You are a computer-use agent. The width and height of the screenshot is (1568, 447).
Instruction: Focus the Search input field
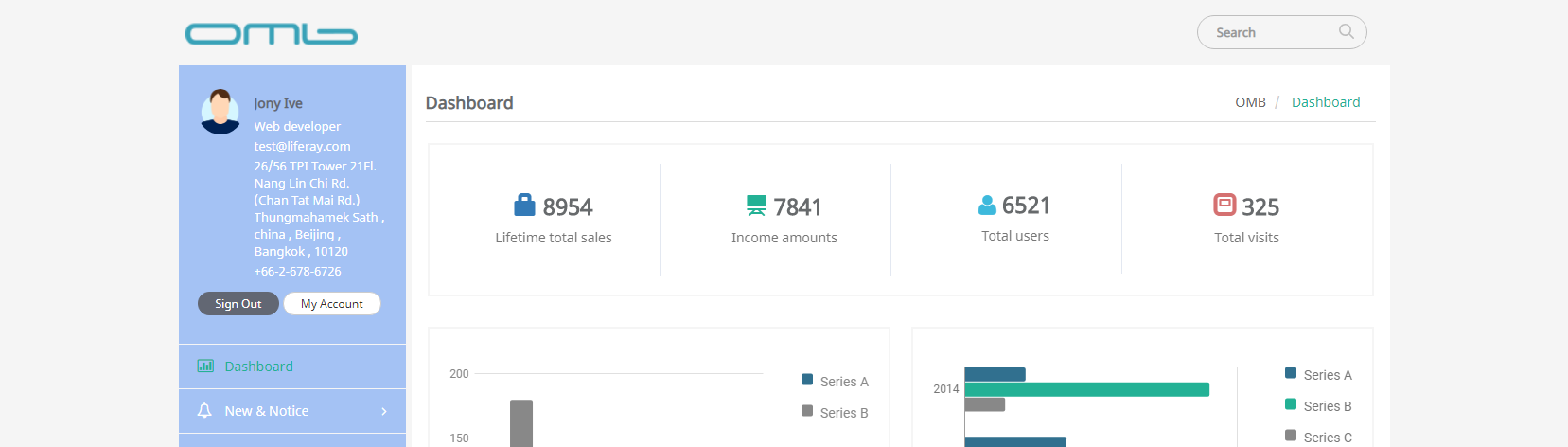click(1268, 32)
